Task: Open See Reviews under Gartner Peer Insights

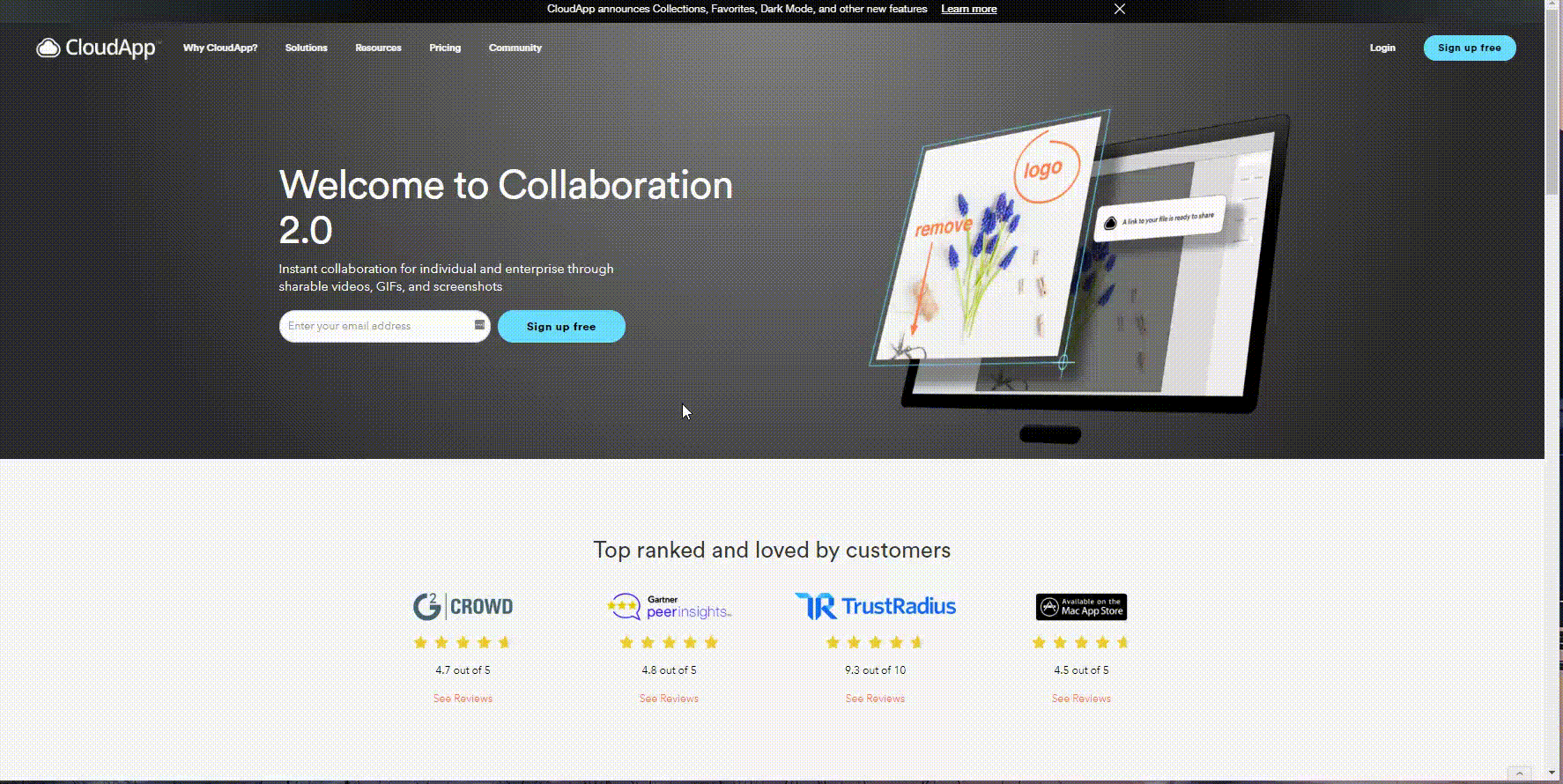Action: point(669,699)
